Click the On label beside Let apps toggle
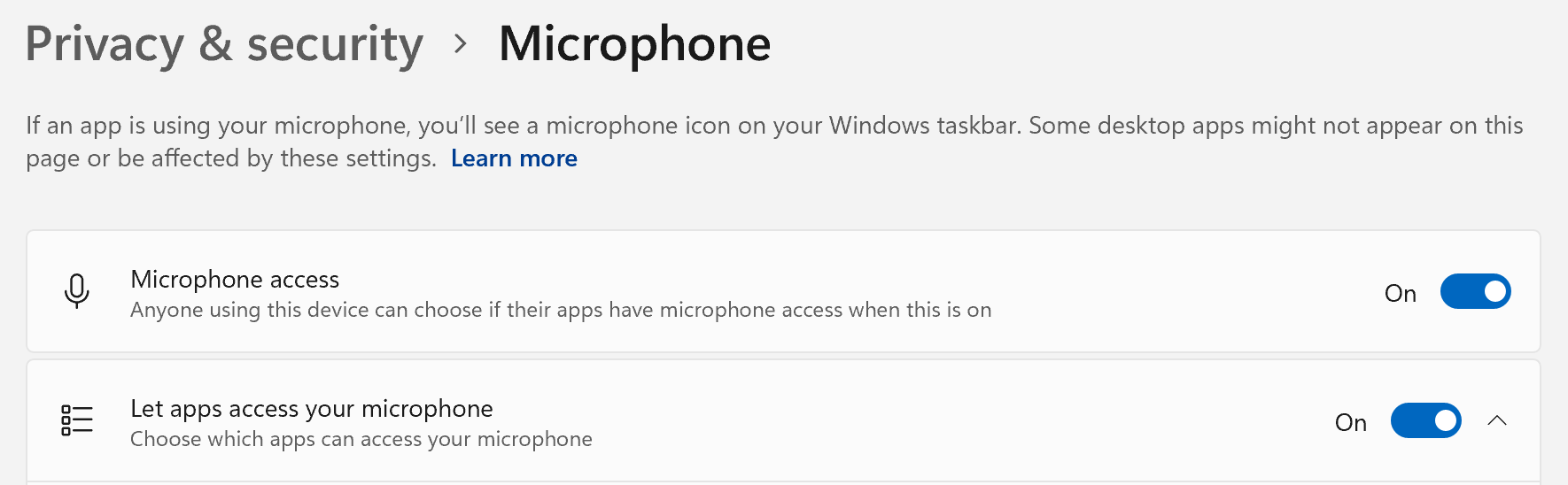The width and height of the screenshot is (1568, 485). click(1350, 422)
